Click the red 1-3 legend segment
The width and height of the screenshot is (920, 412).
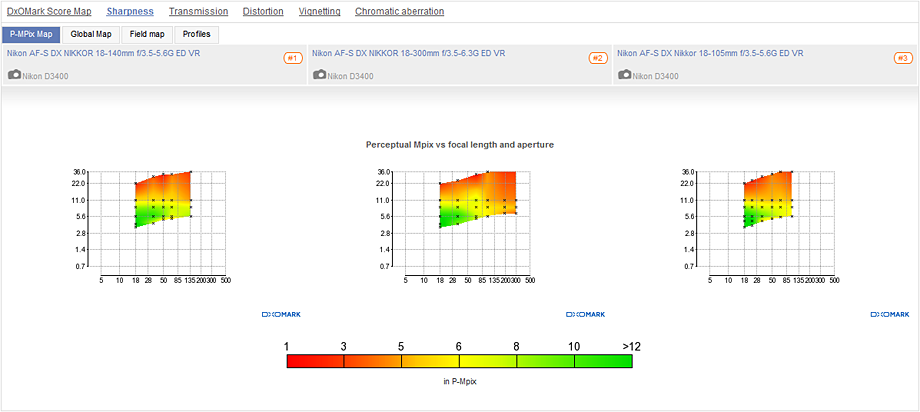click(315, 361)
